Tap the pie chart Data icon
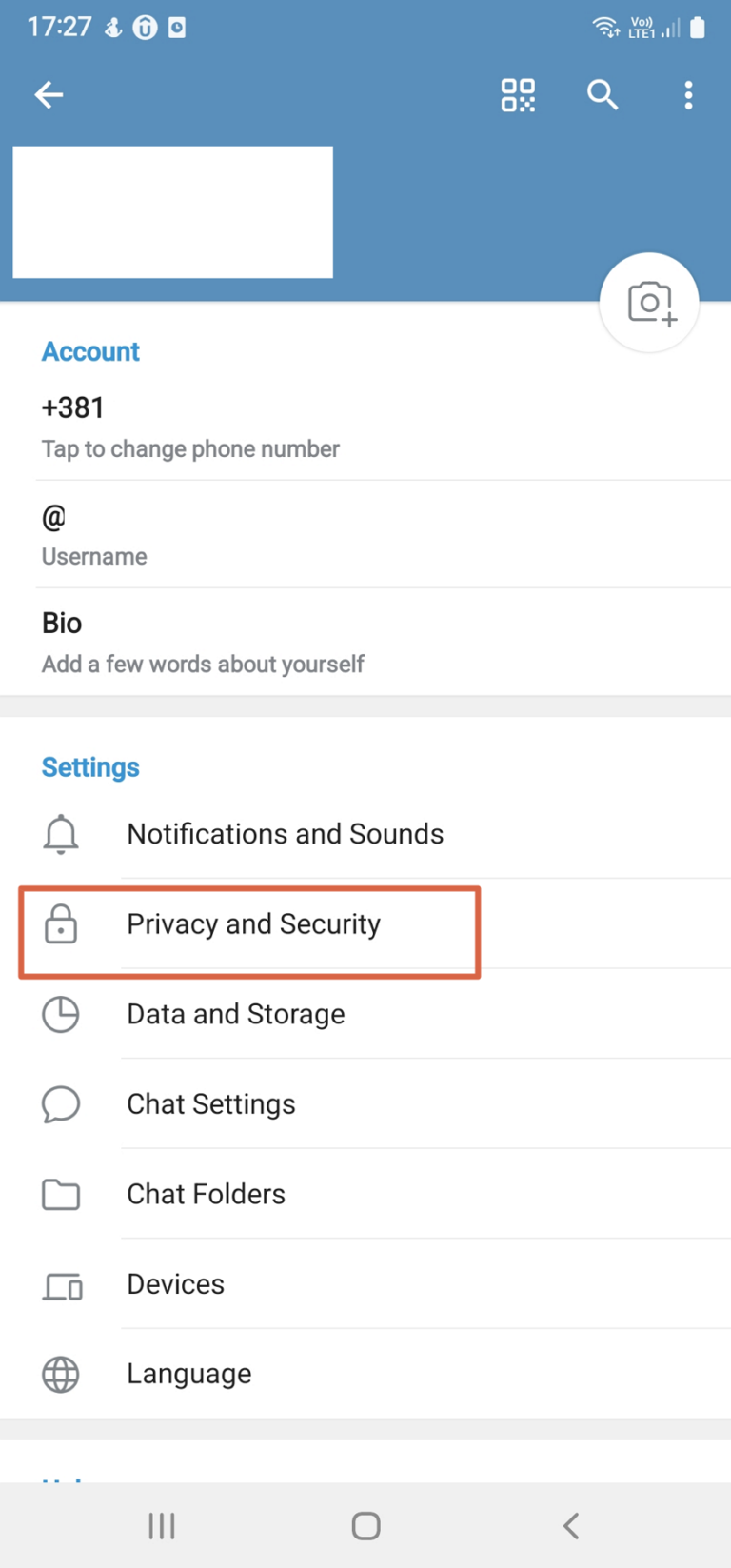The image size is (731, 1568). click(x=61, y=1014)
